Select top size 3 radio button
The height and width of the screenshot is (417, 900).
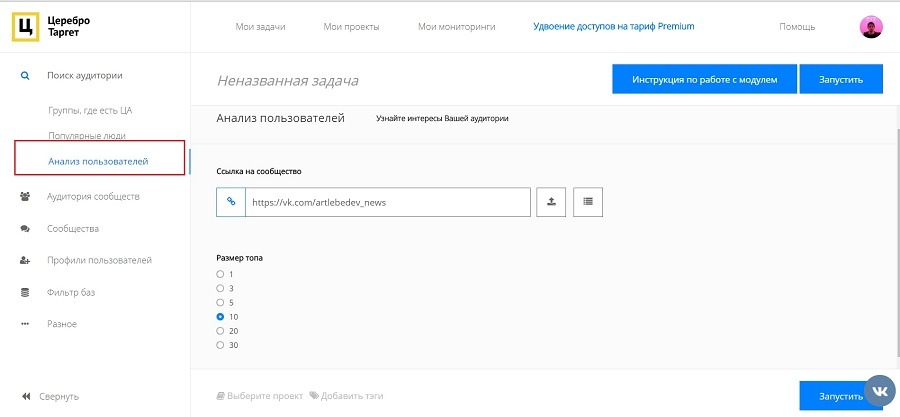(220, 288)
